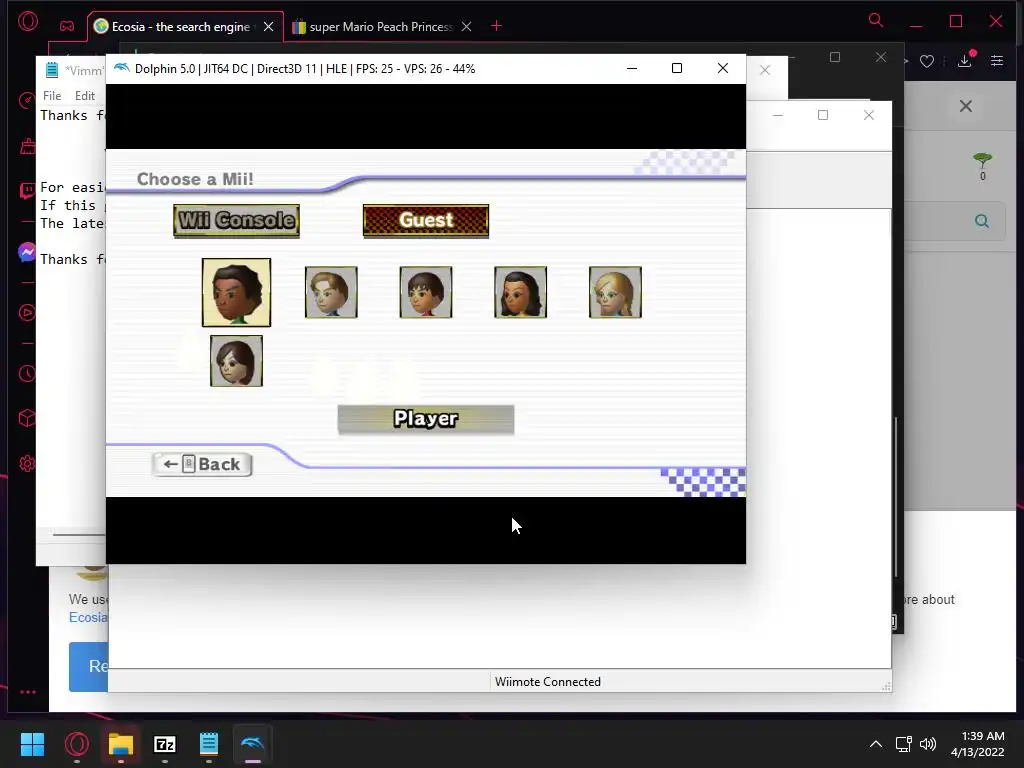Viewport: 1024px width, 768px height.
Task: Open the Windows Start menu
Action: click(32, 744)
